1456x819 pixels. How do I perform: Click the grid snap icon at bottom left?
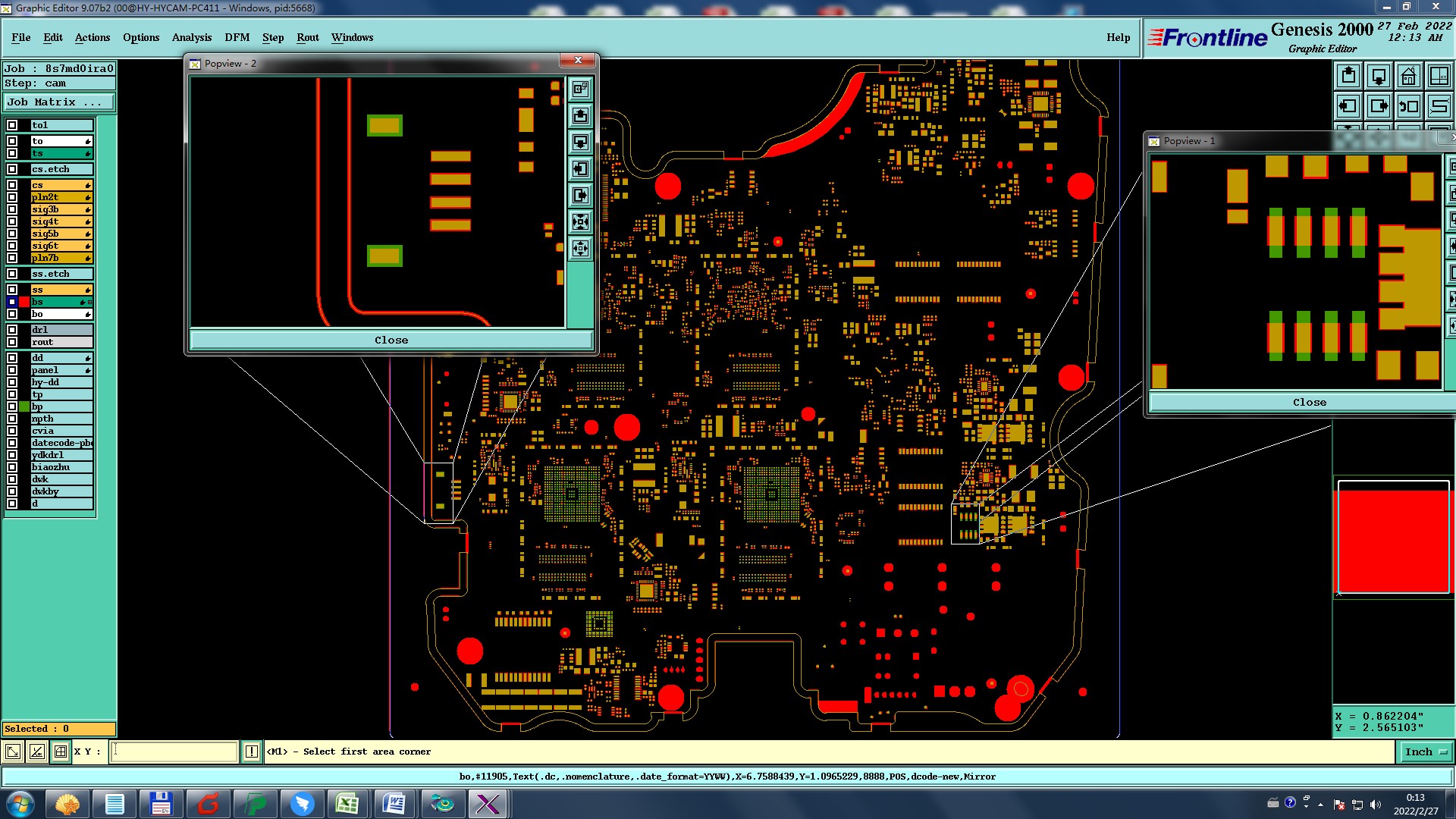[61, 752]
